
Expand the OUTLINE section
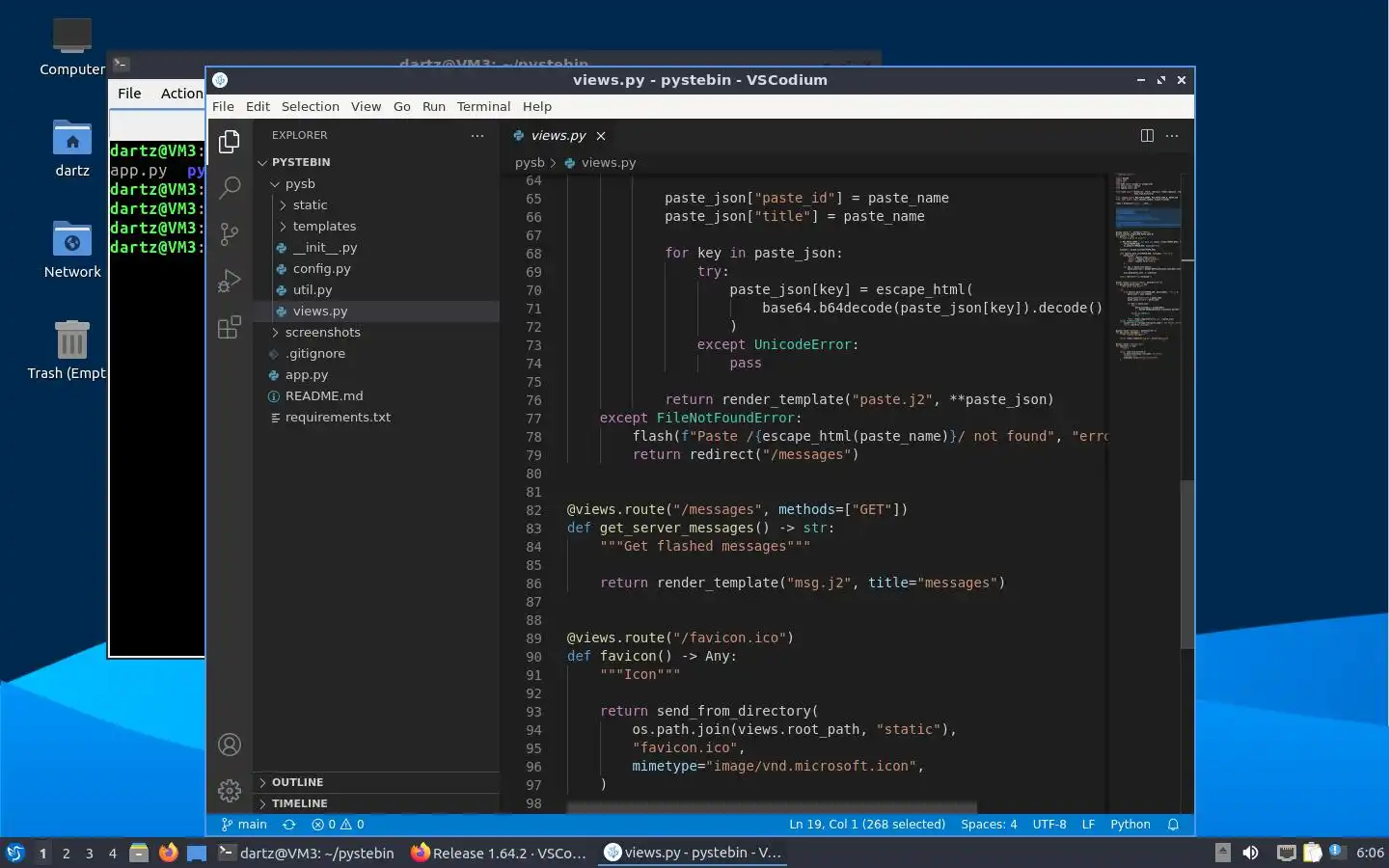tap(376, 782)
